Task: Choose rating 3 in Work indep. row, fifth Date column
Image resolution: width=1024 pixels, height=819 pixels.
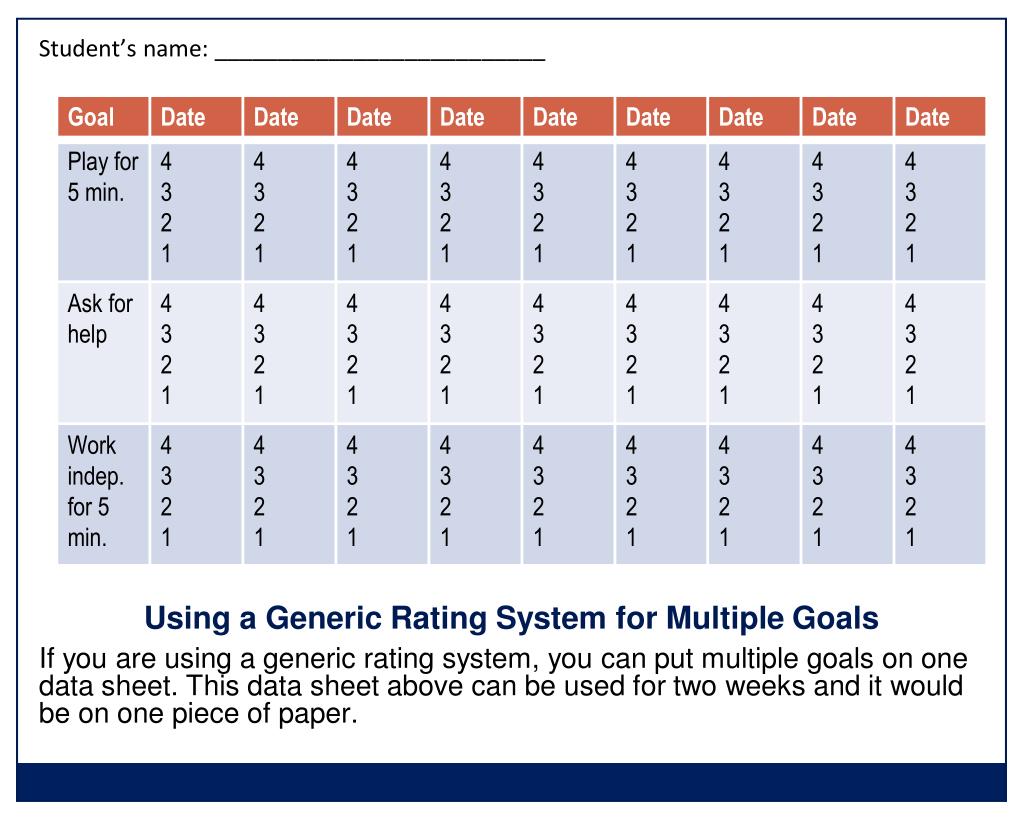Action: pos(539,476)
